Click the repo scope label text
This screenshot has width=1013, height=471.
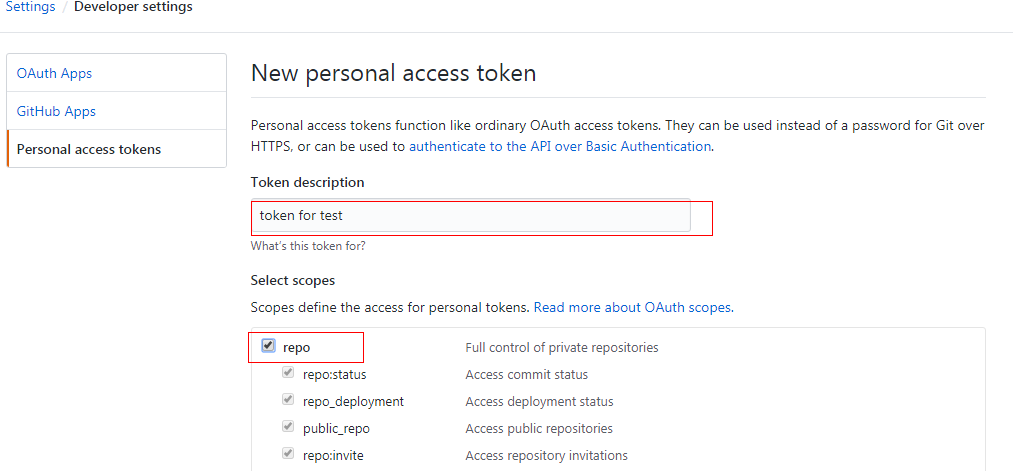coord(297,348)
